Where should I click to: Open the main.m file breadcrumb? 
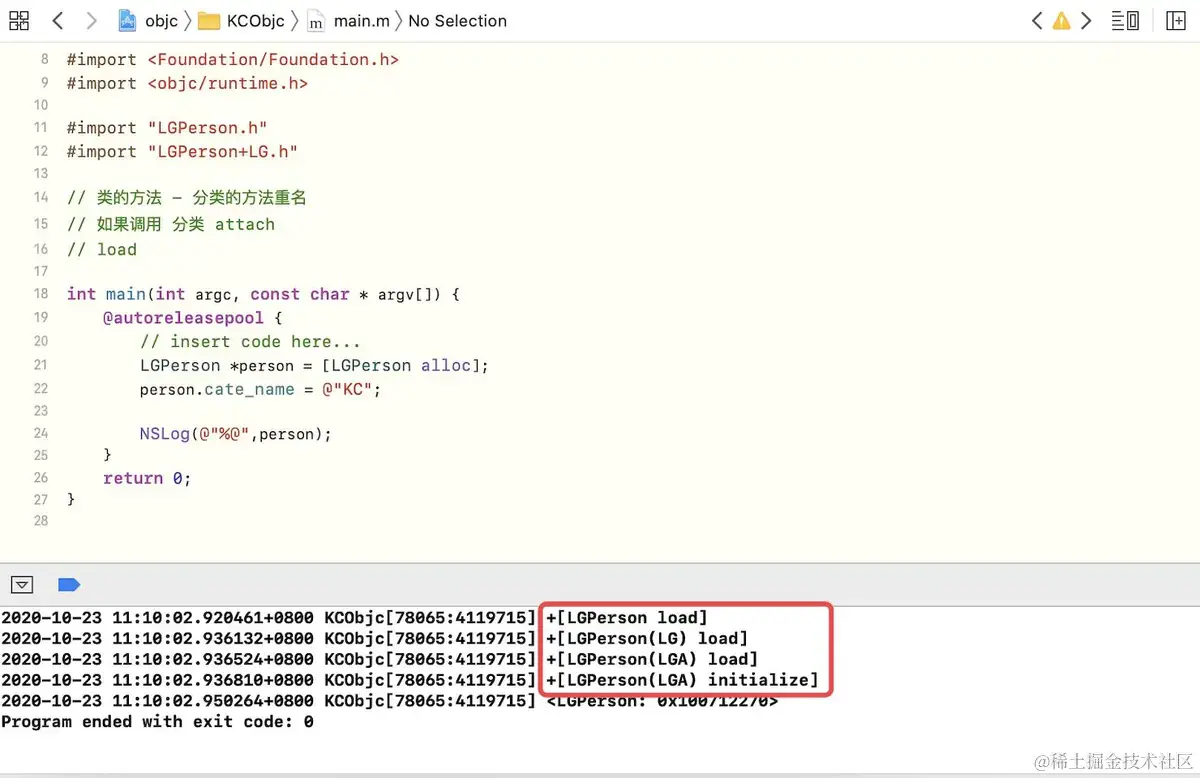(361, 21)
